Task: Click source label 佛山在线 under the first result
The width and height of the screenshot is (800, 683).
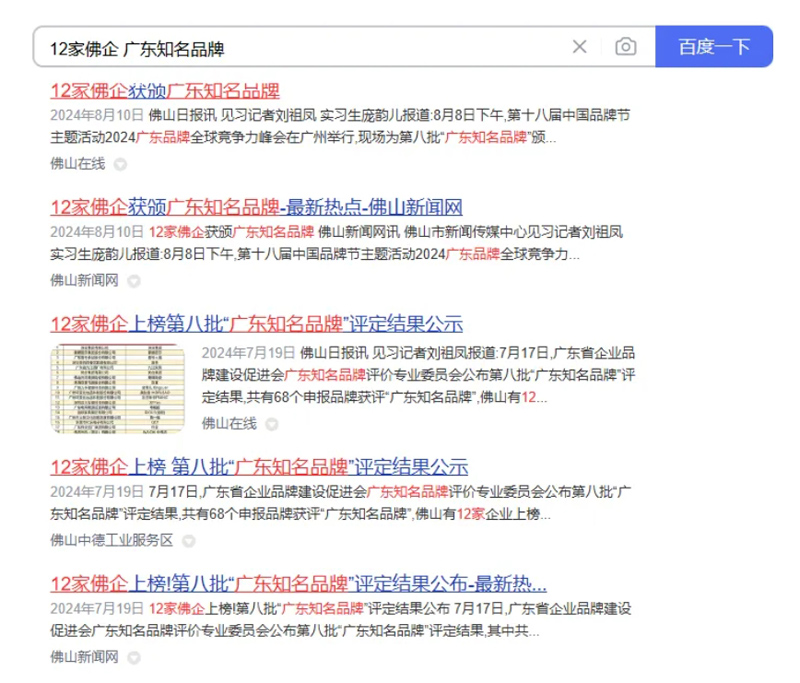Action: 78,164
